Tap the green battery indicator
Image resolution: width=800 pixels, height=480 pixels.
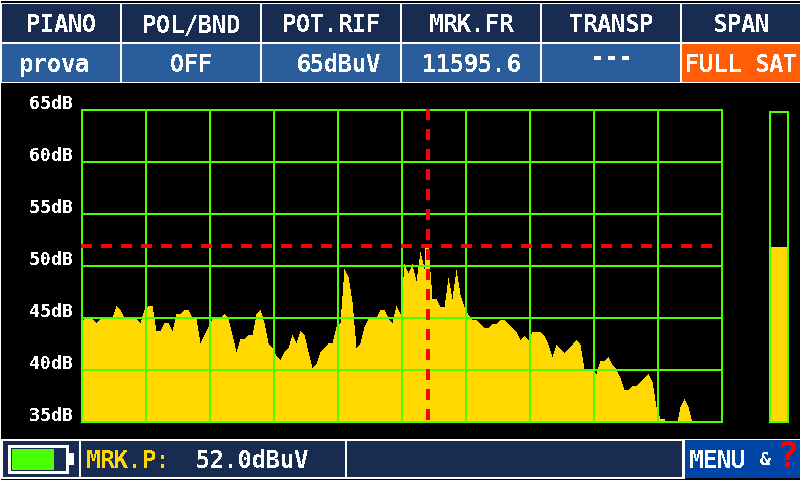tap(41, 459)
